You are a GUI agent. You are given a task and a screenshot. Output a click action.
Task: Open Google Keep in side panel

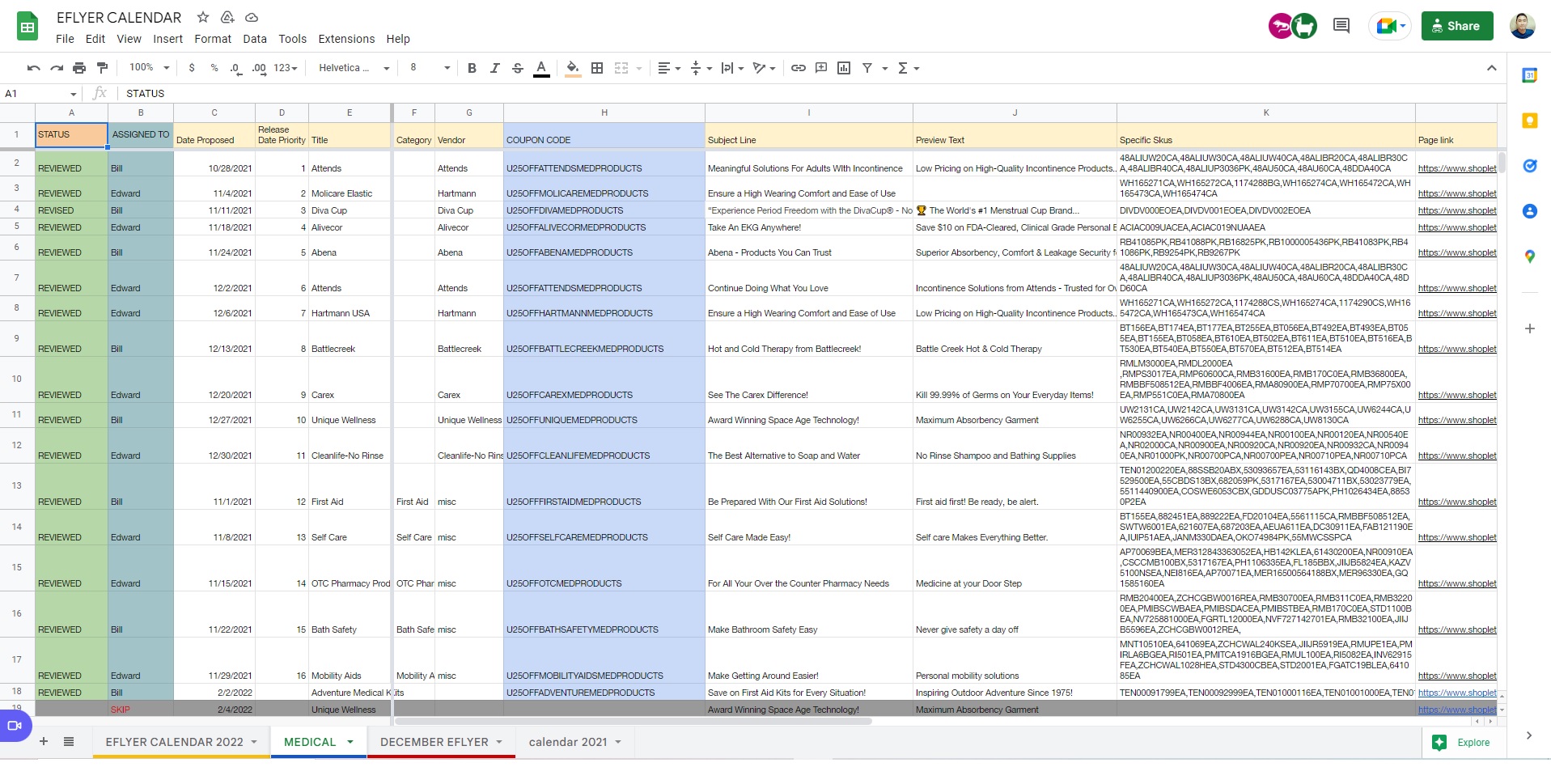(x=1529, y=121)
